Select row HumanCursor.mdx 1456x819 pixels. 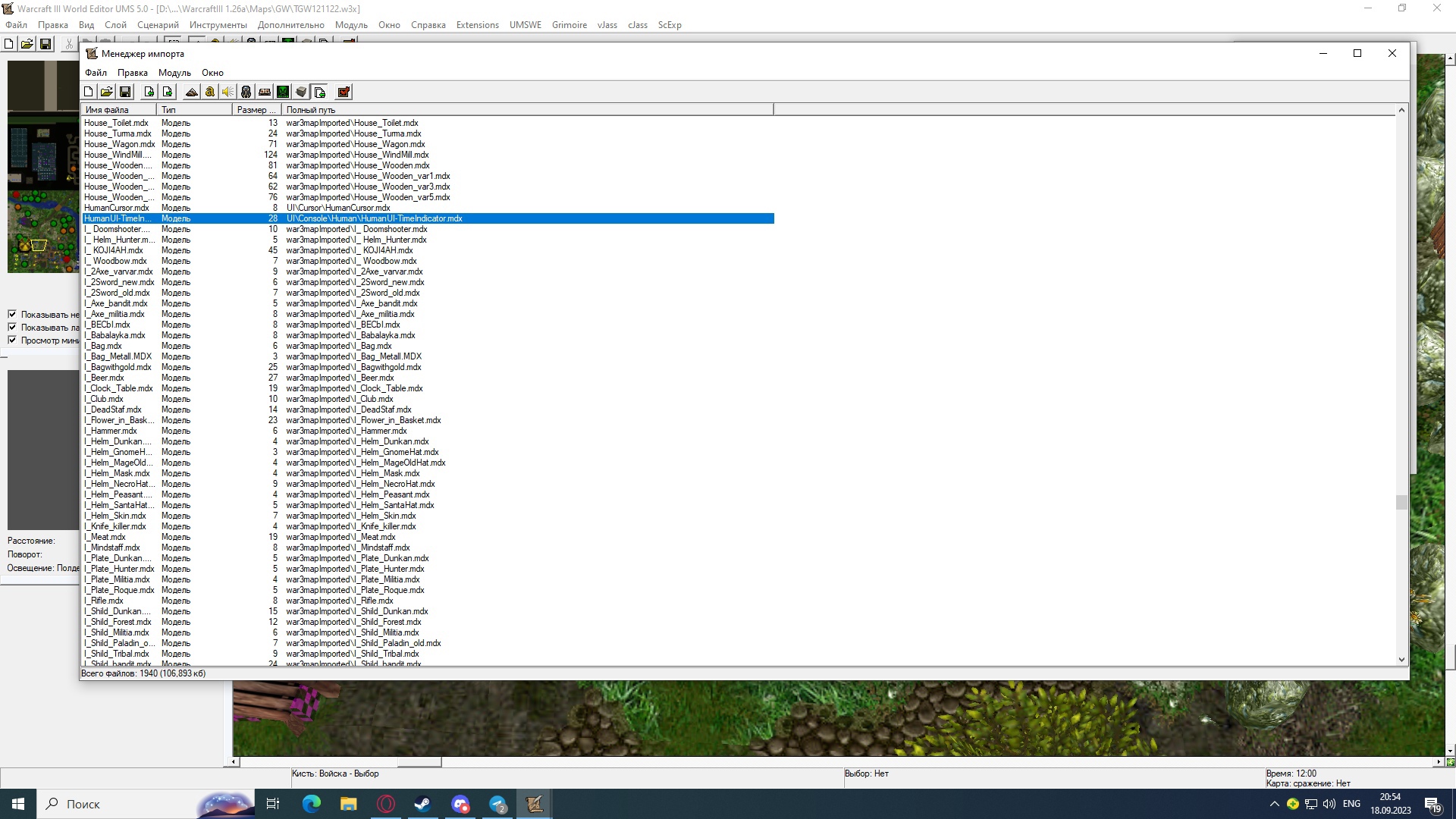pos(428,208)
